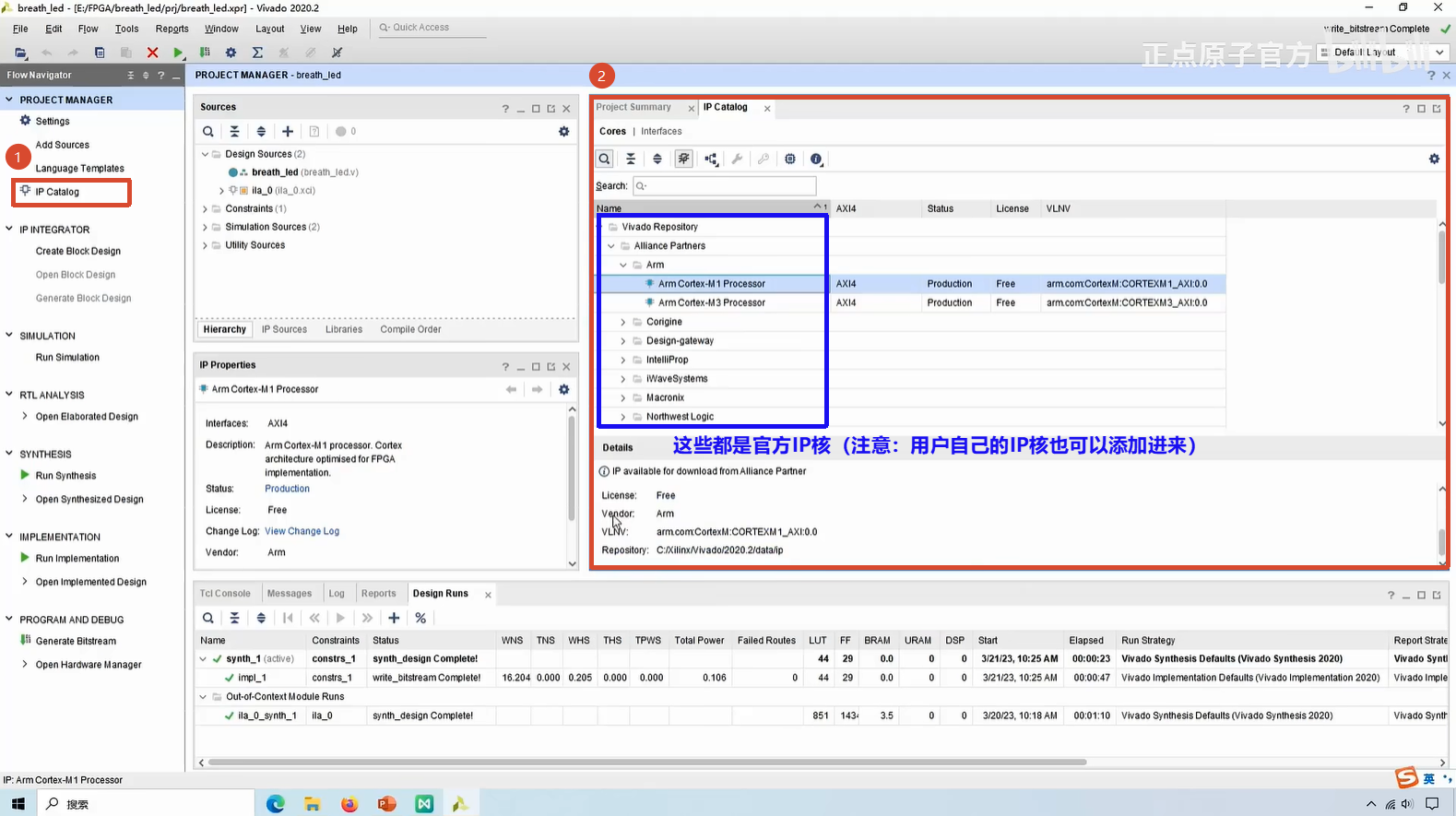Open the Tools menu
Viewport: 1456px width, 816px height.
[x=126, y=29]
